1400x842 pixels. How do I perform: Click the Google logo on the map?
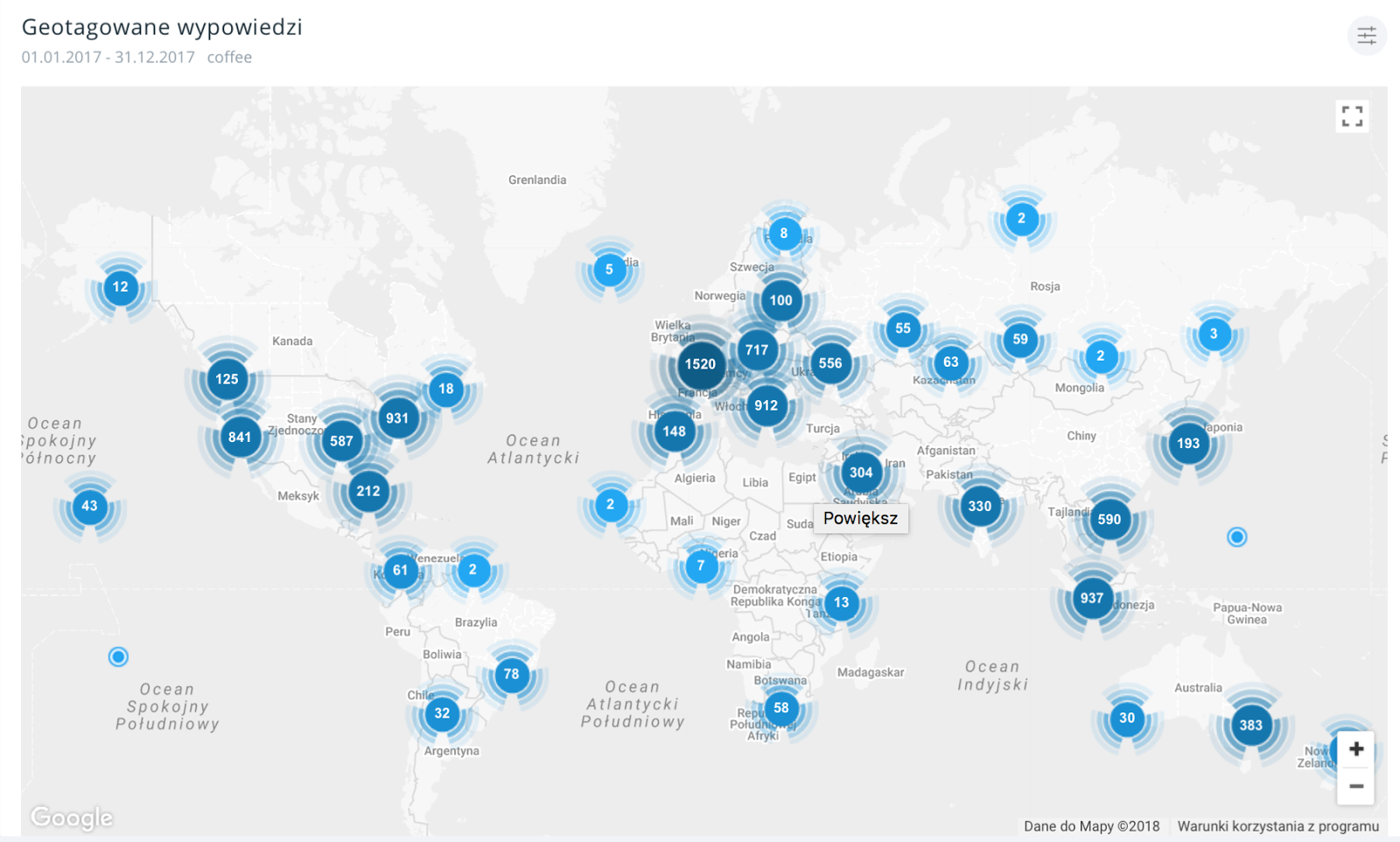72,817
